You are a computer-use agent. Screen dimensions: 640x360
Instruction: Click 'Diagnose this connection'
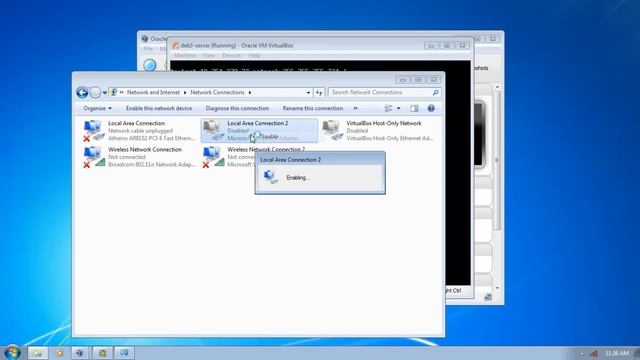tap(237, 108)
